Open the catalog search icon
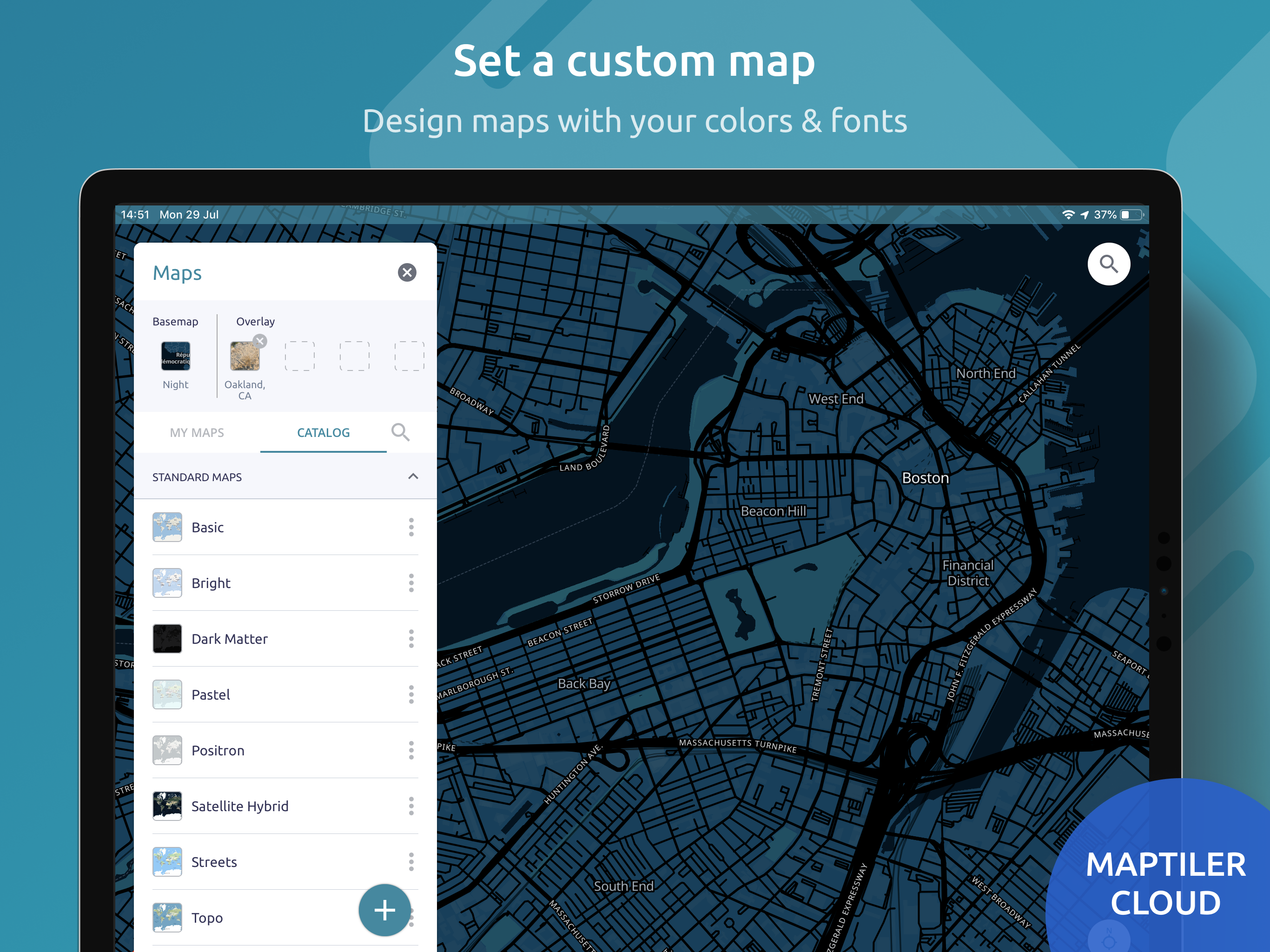 tap(400, 432)
